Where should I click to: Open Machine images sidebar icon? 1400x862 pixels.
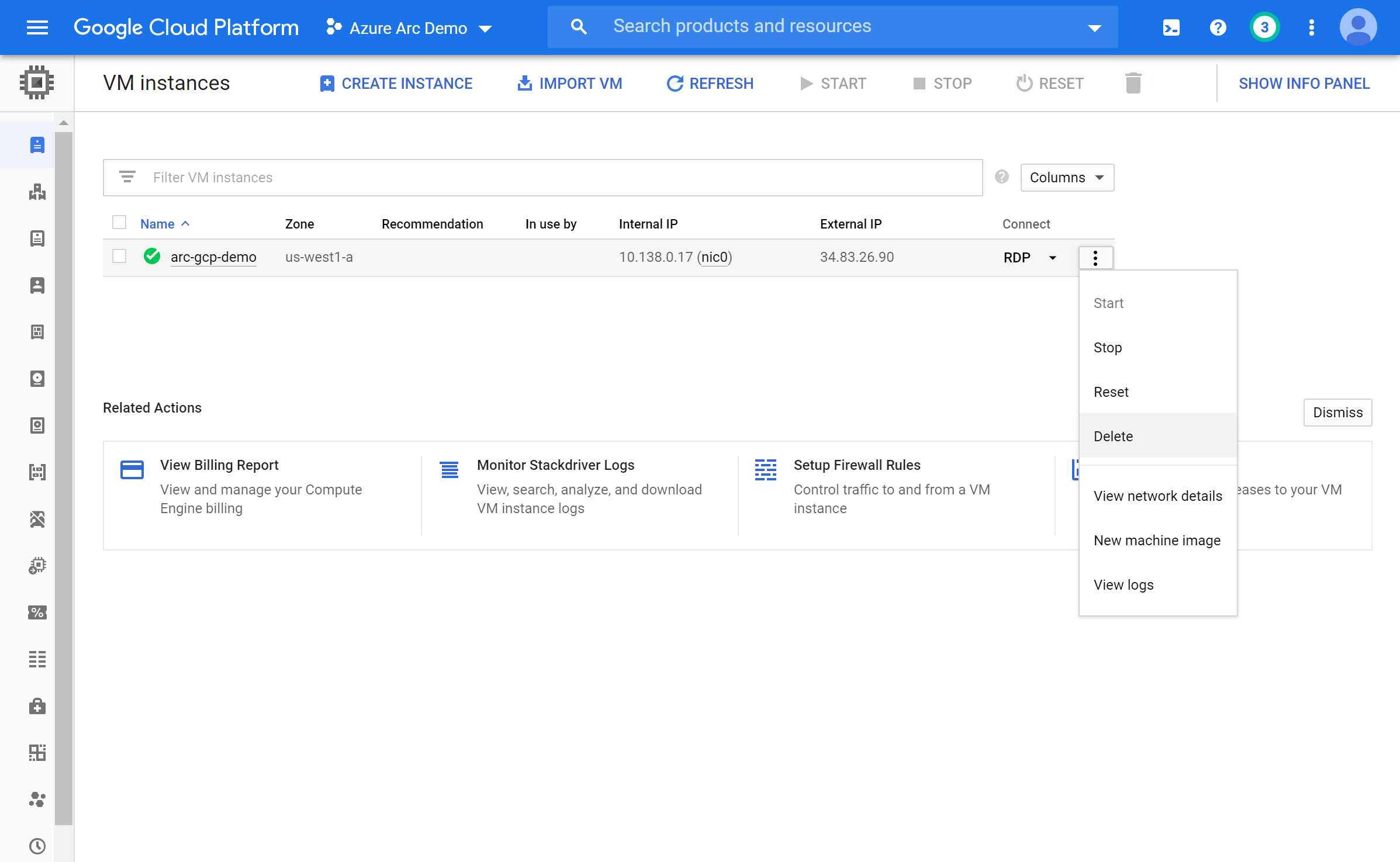pos(37,332)
